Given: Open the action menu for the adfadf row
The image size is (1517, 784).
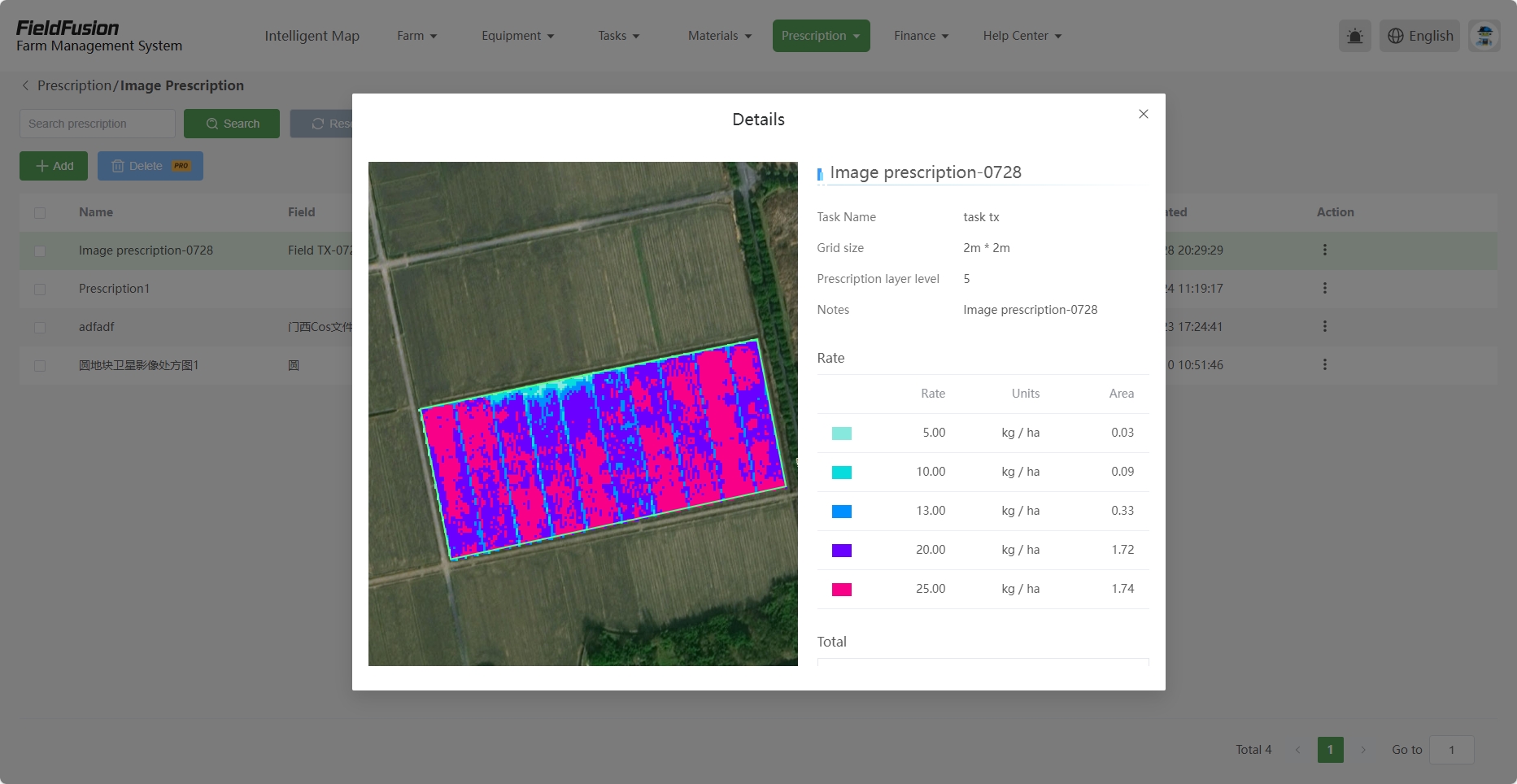Looking at the screenshot, I should coord(1326,327).
